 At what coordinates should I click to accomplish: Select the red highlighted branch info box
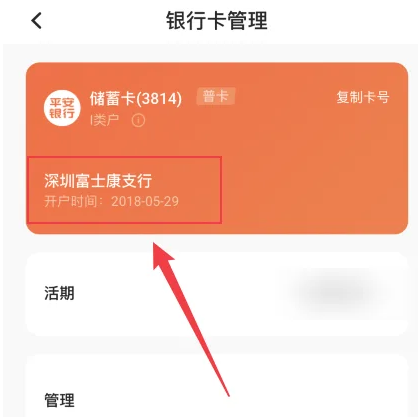click(x=124, y=190)
